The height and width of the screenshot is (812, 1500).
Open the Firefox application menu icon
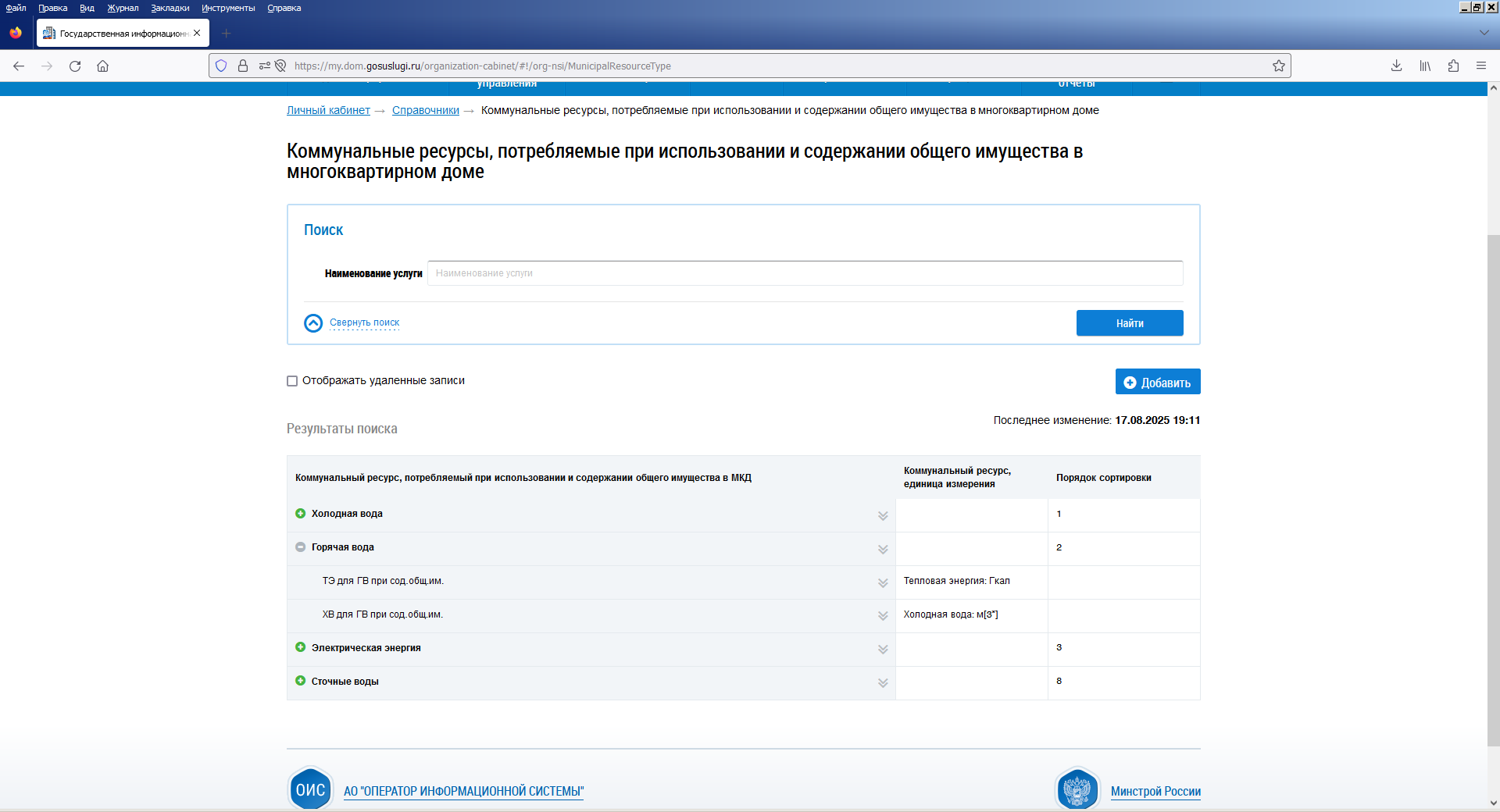[x=1480, y=66]
